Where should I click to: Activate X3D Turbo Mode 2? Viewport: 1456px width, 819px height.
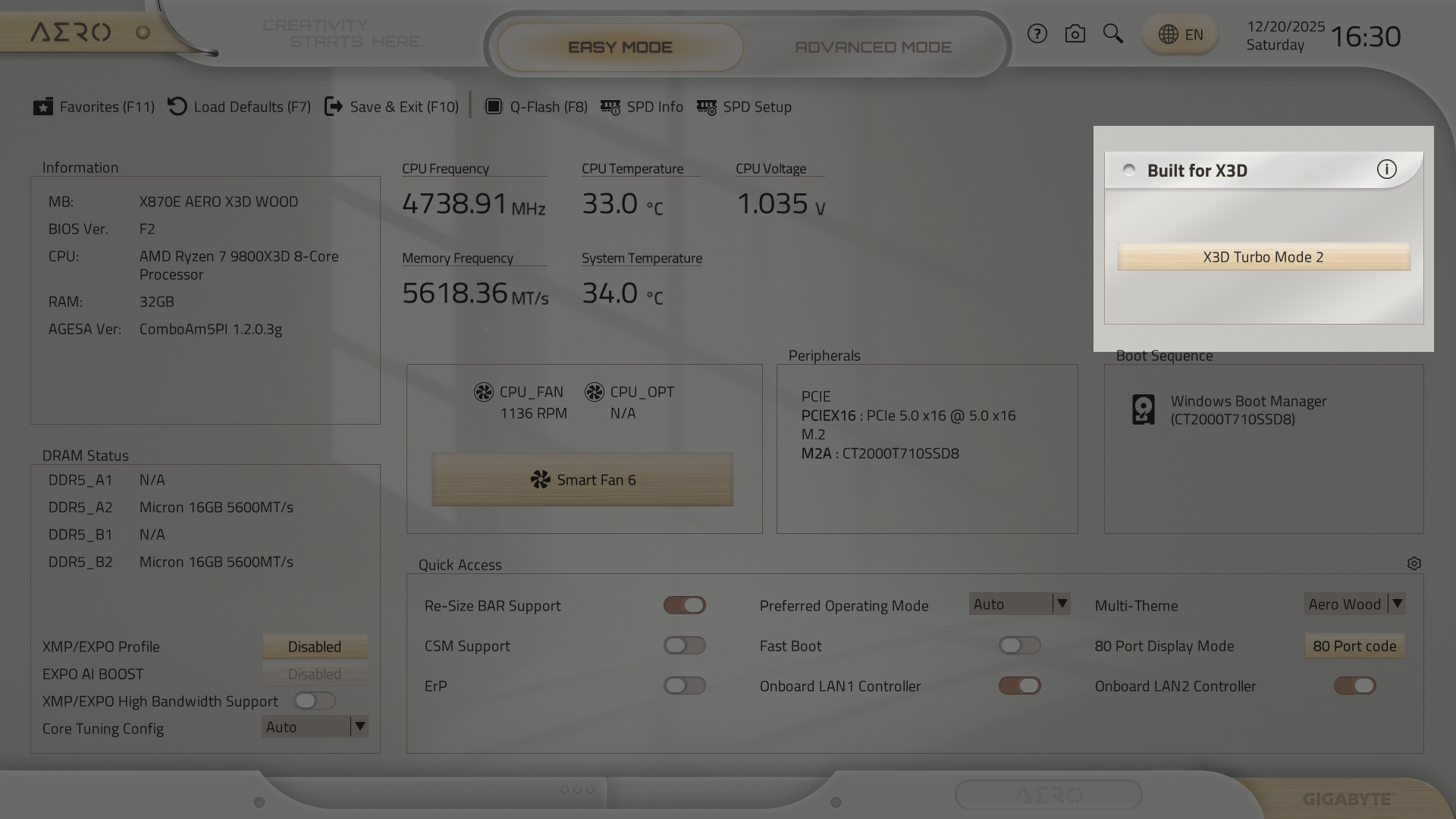(1263, 256)
